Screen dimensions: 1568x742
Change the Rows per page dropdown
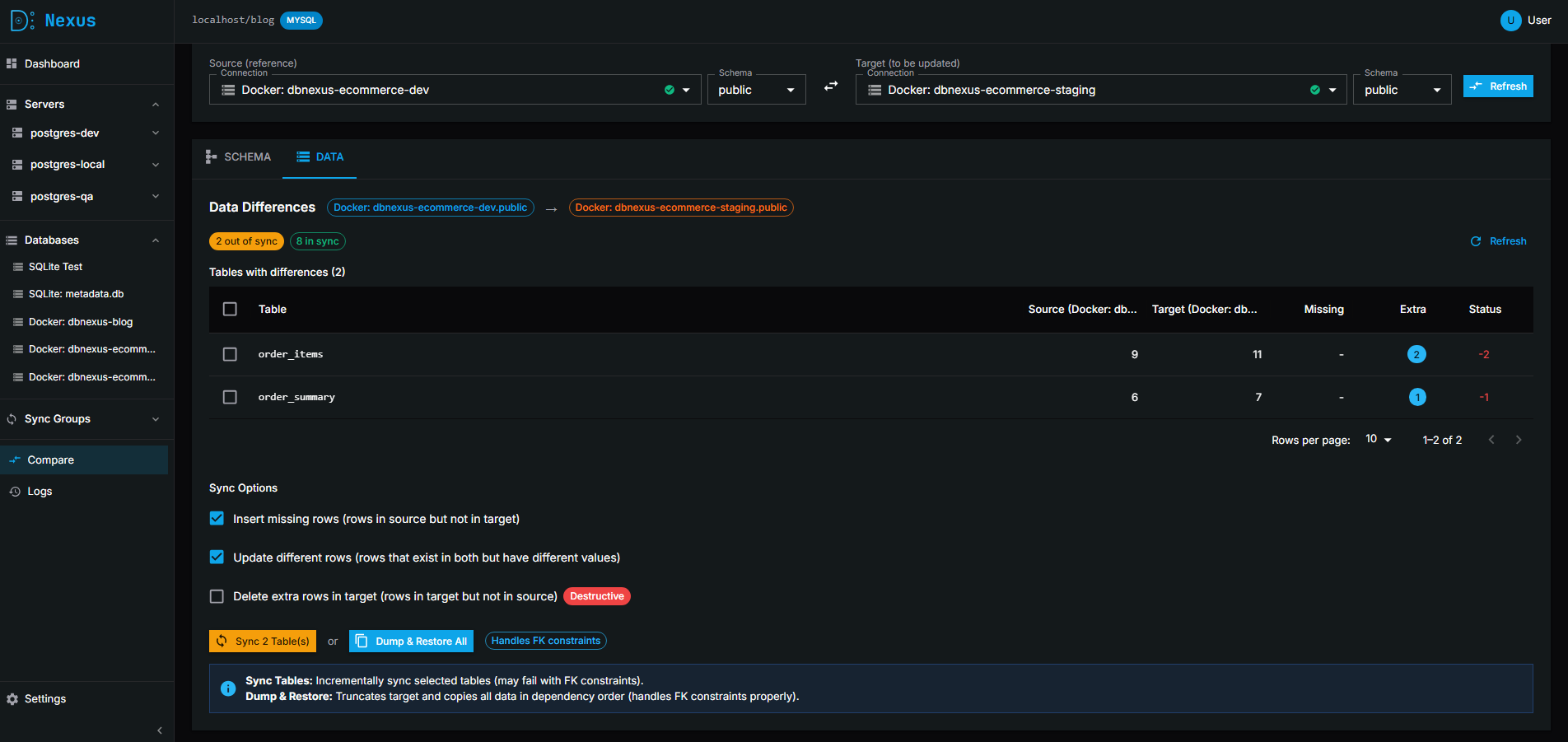click(1378, 440)
